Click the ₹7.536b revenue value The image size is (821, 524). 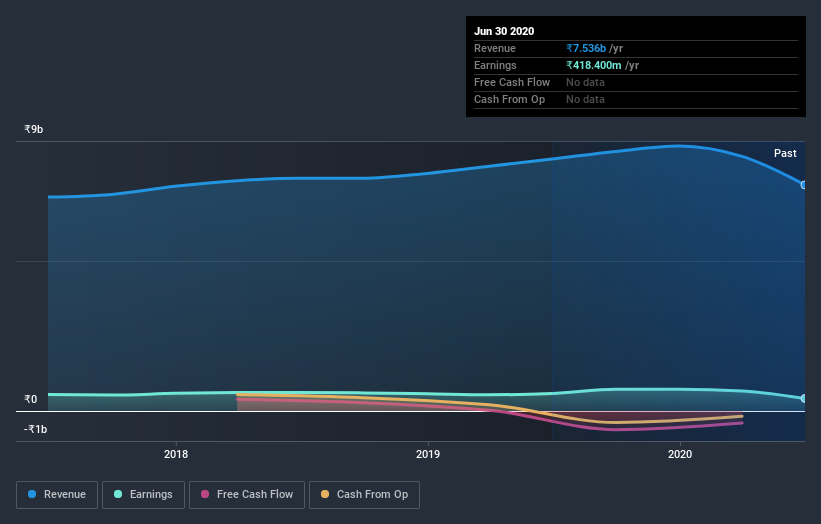tap(586, 48)
